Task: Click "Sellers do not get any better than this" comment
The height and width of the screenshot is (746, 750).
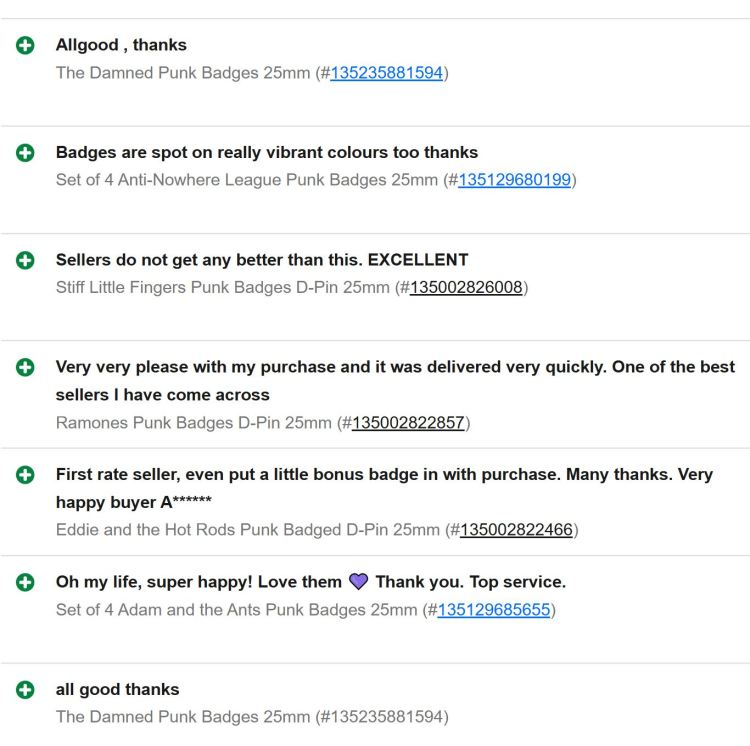Action: [262, 260]
